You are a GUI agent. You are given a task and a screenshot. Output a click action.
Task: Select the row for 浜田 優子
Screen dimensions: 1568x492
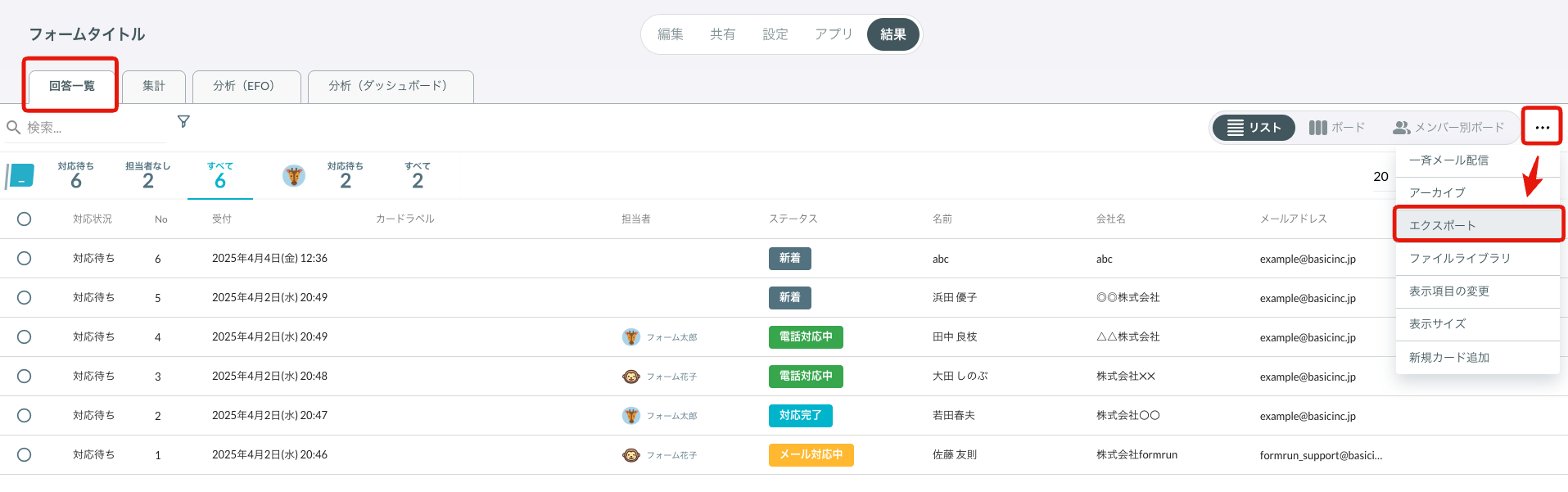25,298
